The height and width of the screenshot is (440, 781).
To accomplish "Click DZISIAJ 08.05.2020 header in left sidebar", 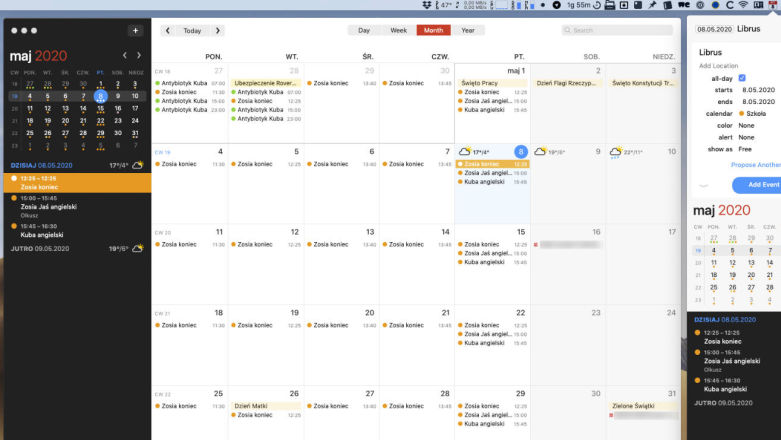I will click(x=41, y=165).
